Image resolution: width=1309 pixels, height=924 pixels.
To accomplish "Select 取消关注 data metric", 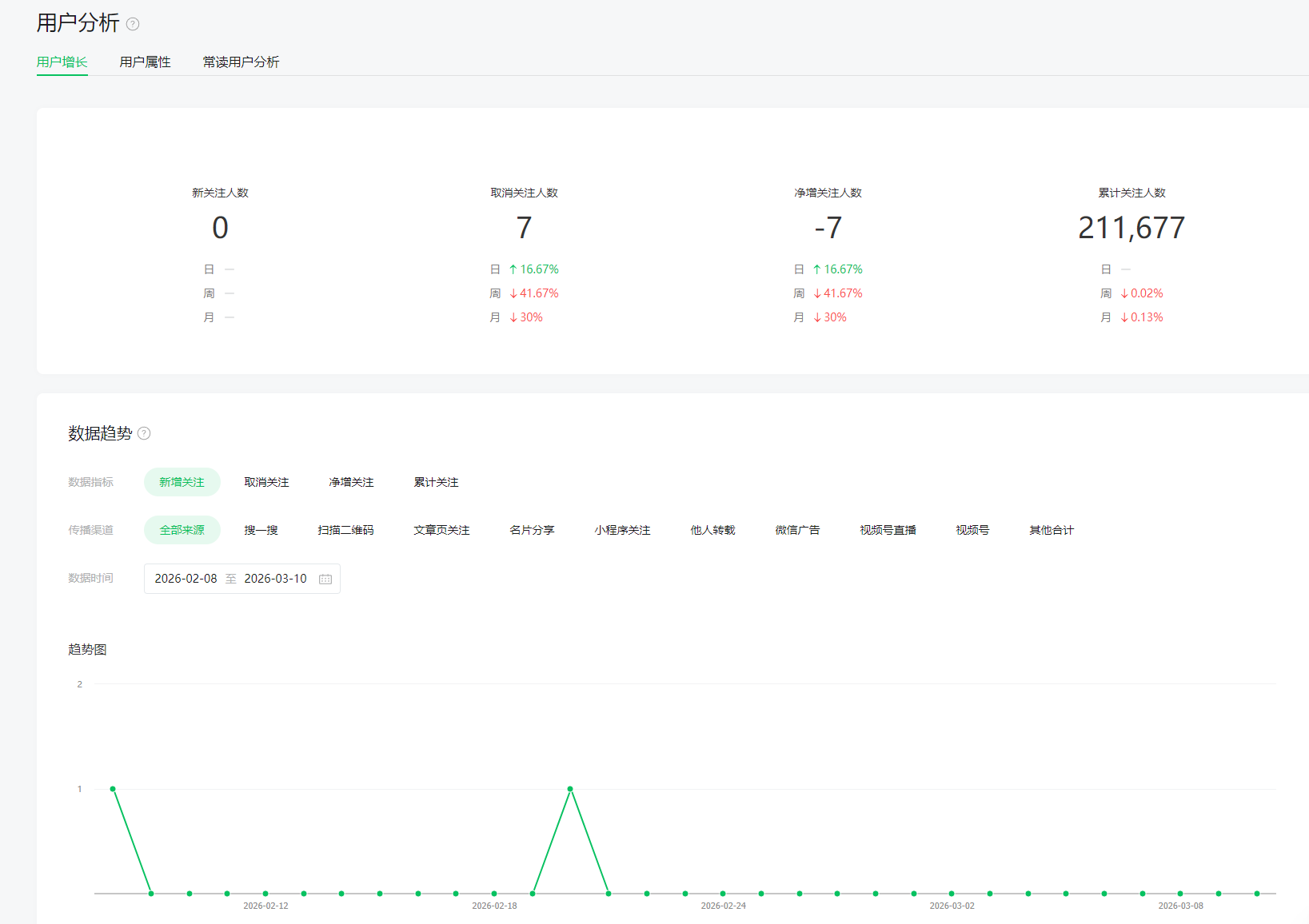I will click(266, 482).
